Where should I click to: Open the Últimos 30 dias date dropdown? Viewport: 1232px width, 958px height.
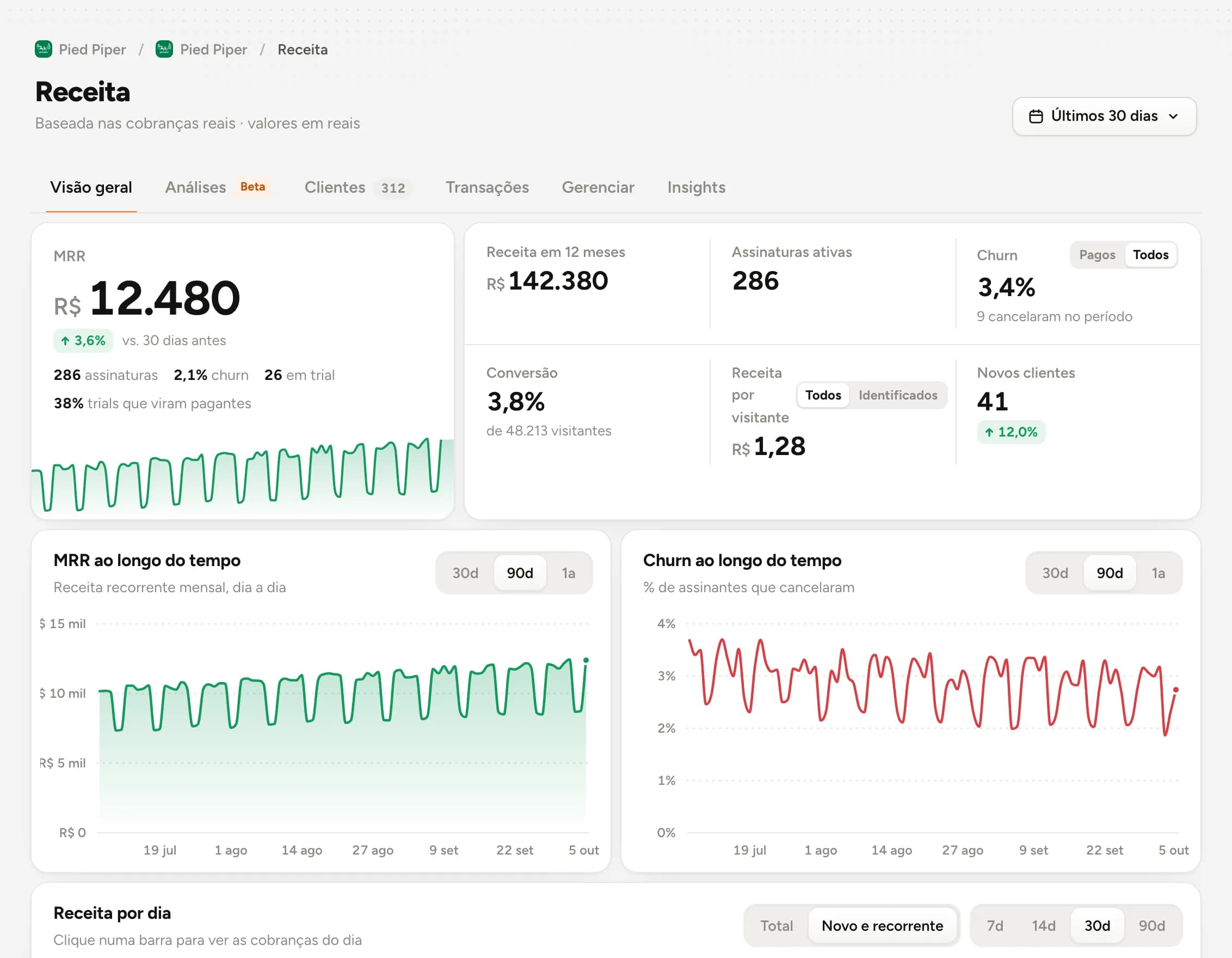click(x=1104, y=116)
